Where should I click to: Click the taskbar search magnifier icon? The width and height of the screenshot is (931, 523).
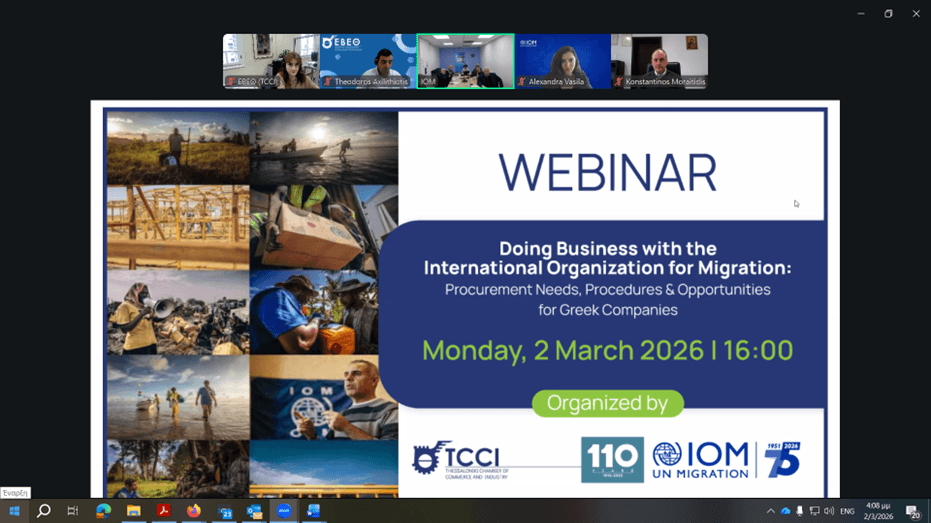[44, 511]
